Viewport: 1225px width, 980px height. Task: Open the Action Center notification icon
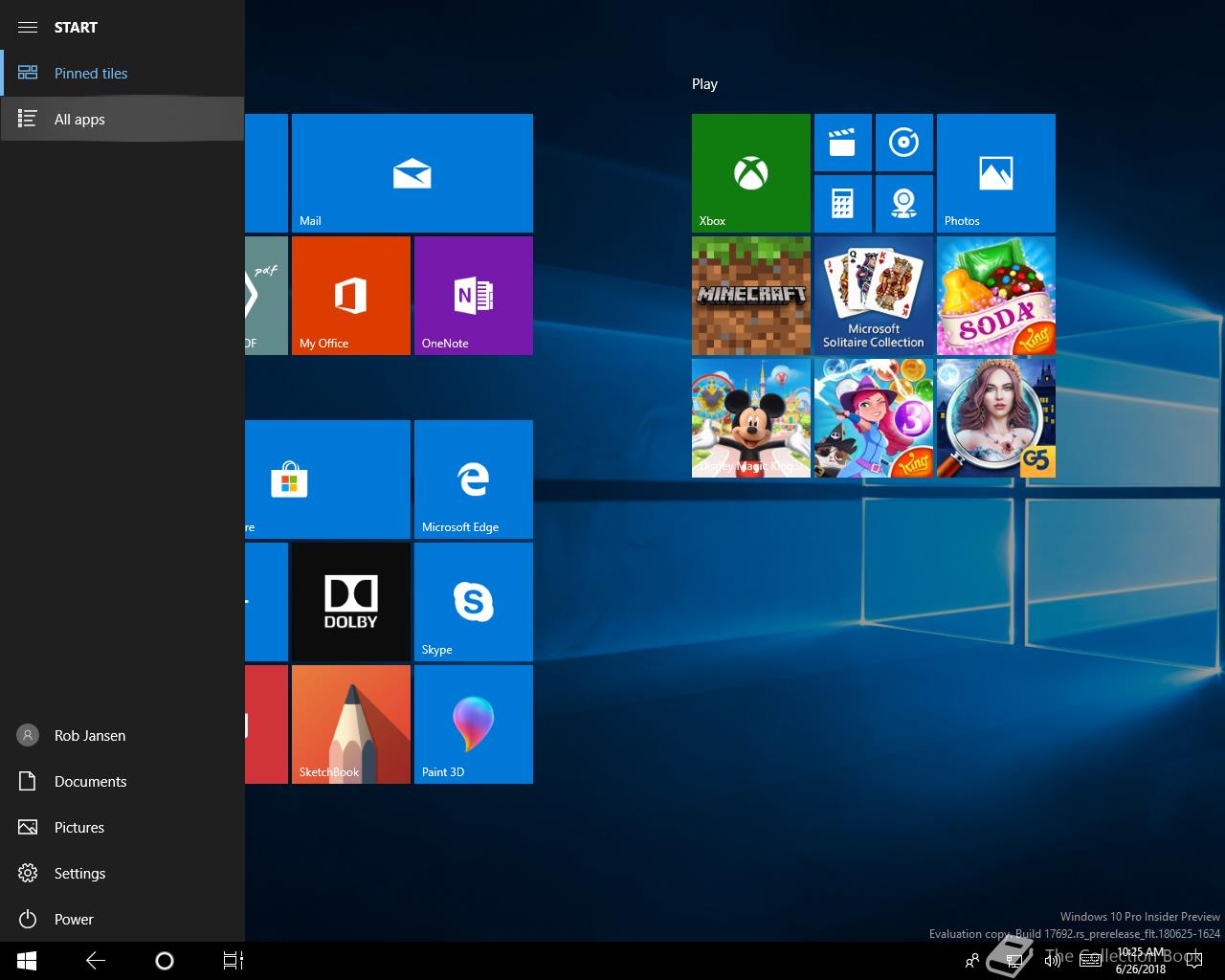[1192, 961]
